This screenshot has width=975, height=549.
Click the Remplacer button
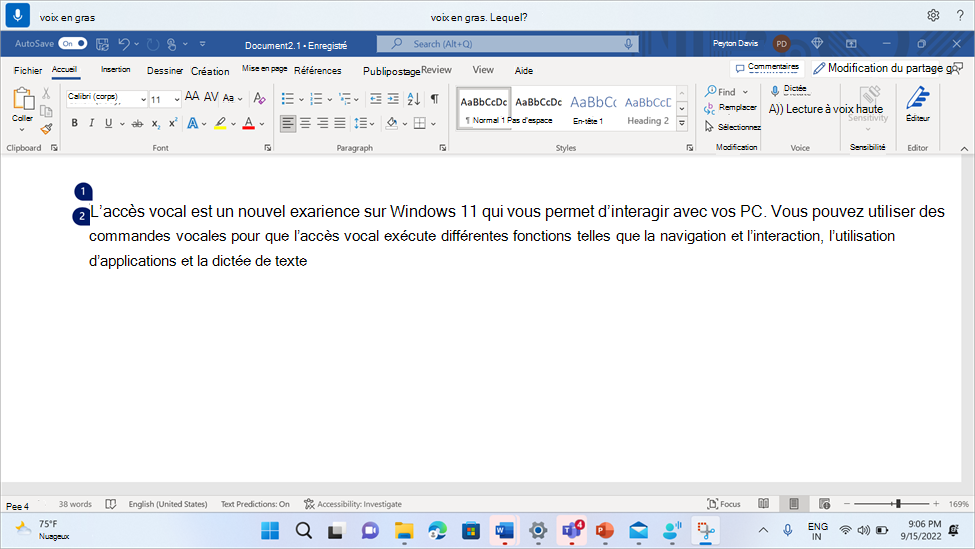tap(731, 108)
